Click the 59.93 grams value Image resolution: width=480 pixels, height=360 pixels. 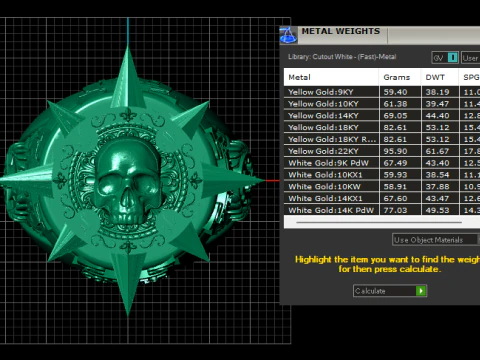point(395,175)
